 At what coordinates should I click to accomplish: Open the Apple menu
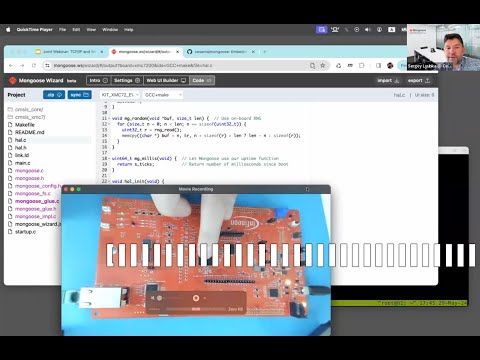8,30
